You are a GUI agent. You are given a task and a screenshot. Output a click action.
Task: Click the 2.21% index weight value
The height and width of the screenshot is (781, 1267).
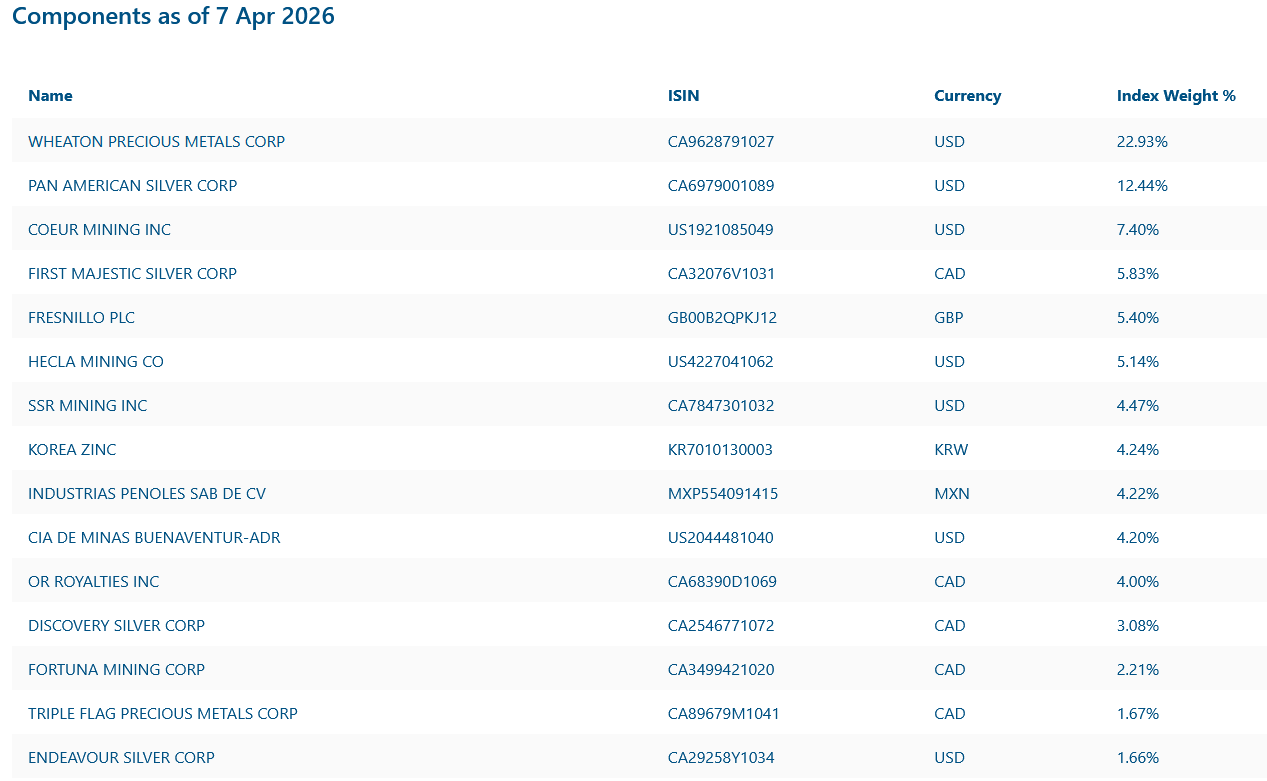pyautogui.click(x=1138, y=670)
